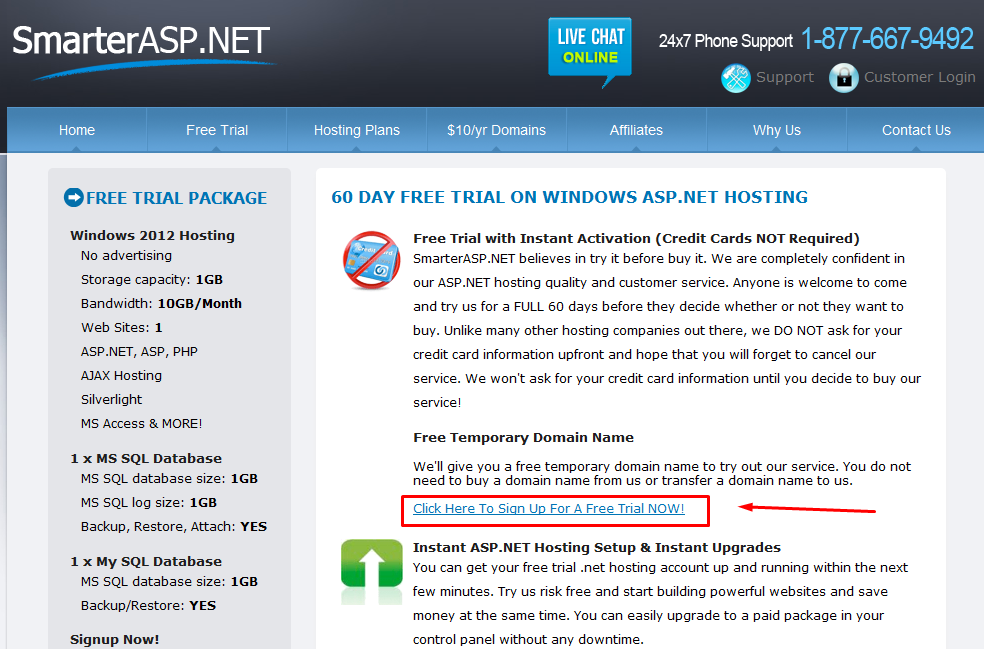Click the Web Sites: 1 line

click(x=122, y=328)
